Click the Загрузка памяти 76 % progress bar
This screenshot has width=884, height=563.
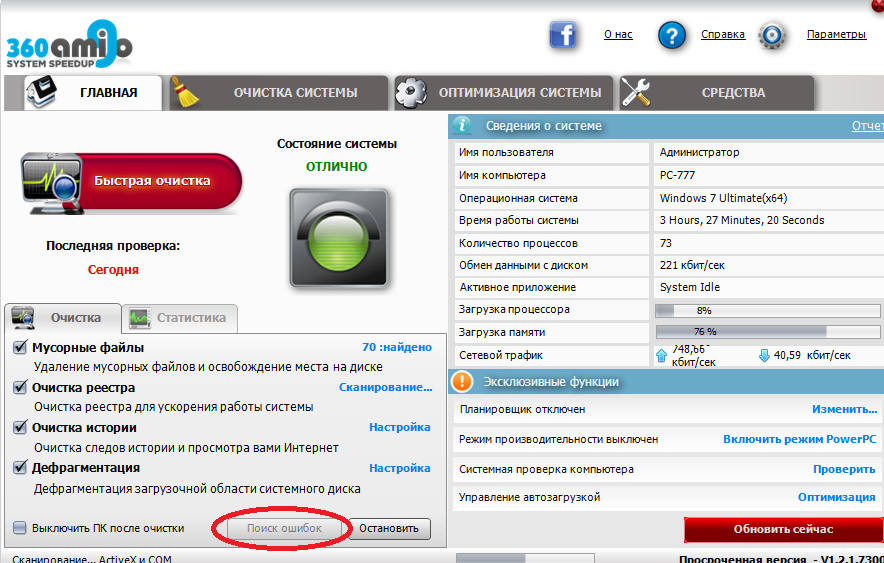pos(767,332)
